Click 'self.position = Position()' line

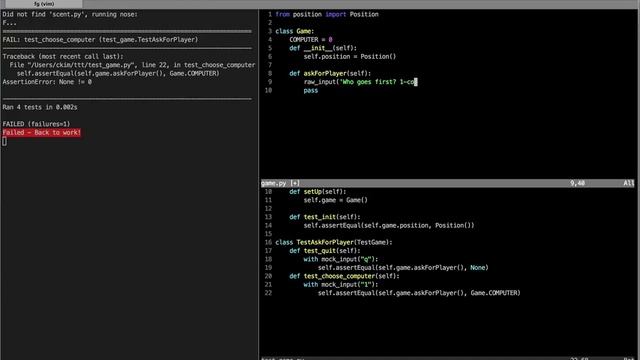pos(350,57)
